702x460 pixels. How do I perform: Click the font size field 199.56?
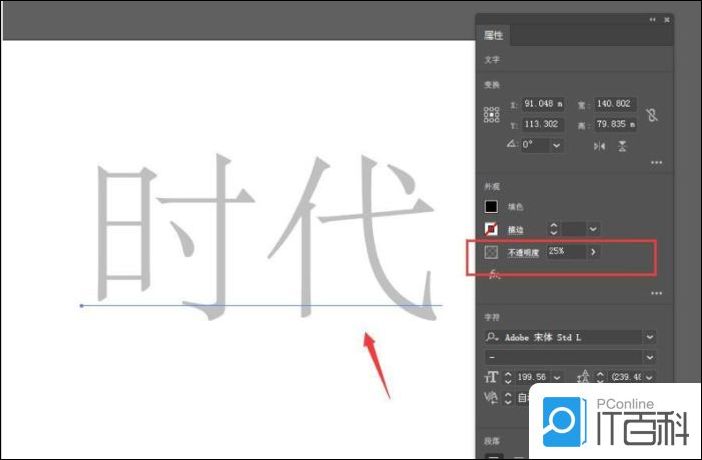click(x=533, y=377)
